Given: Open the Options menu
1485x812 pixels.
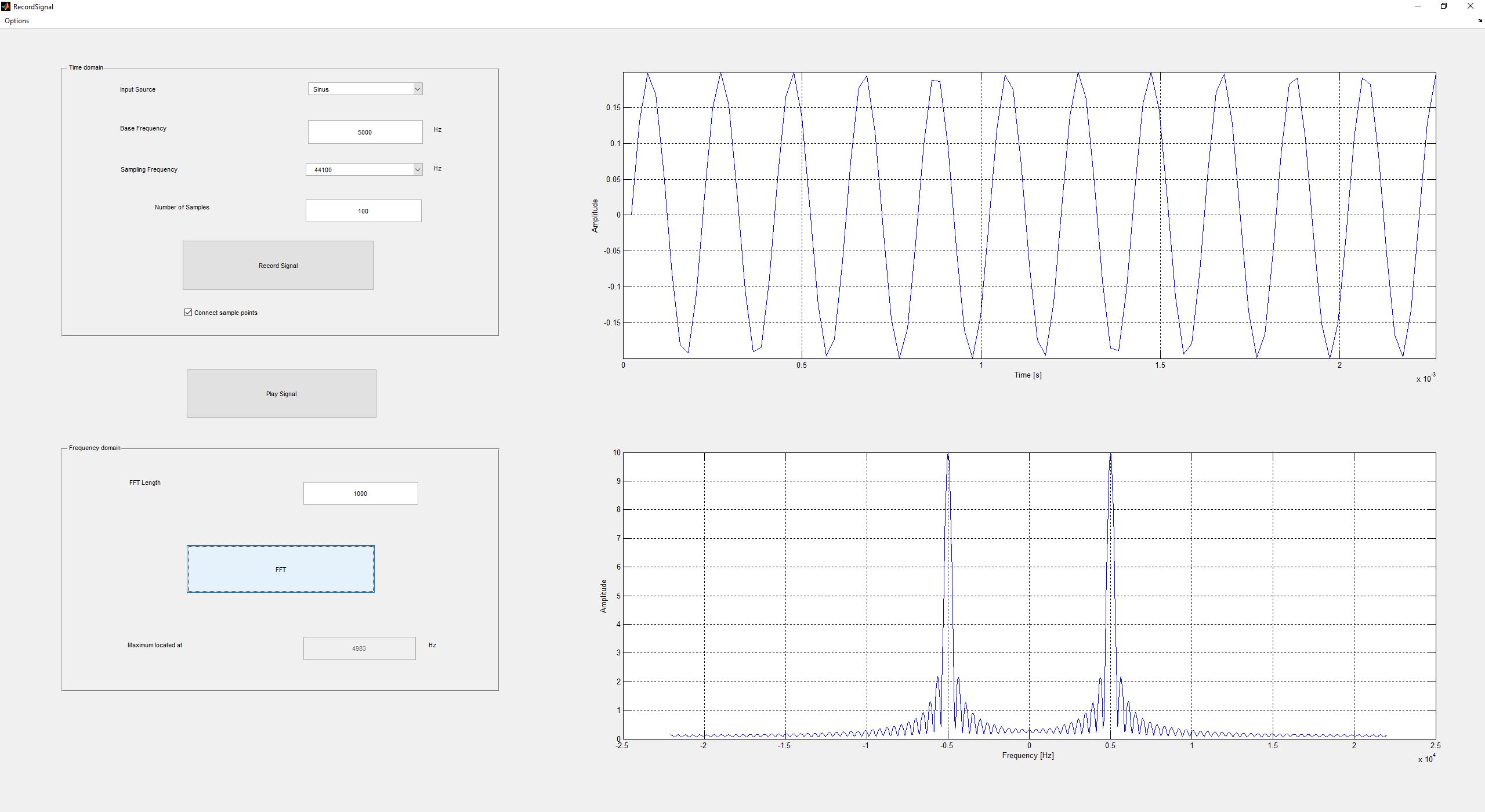Looking at the screenshot, I should coord(17,21).
